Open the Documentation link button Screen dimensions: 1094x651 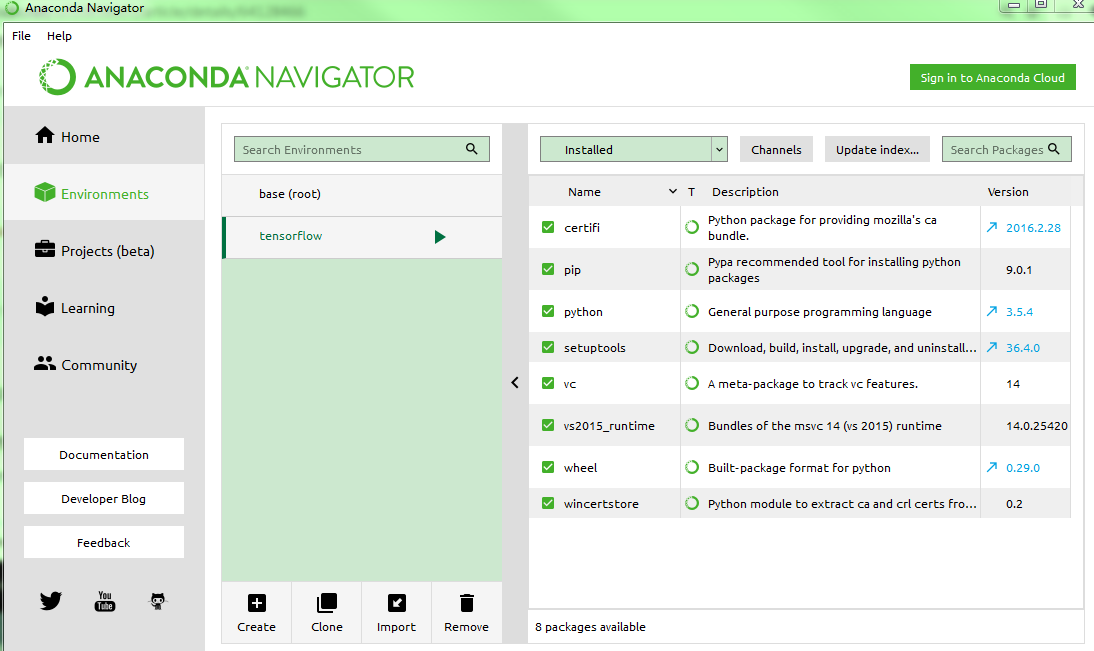click(104, 454)
